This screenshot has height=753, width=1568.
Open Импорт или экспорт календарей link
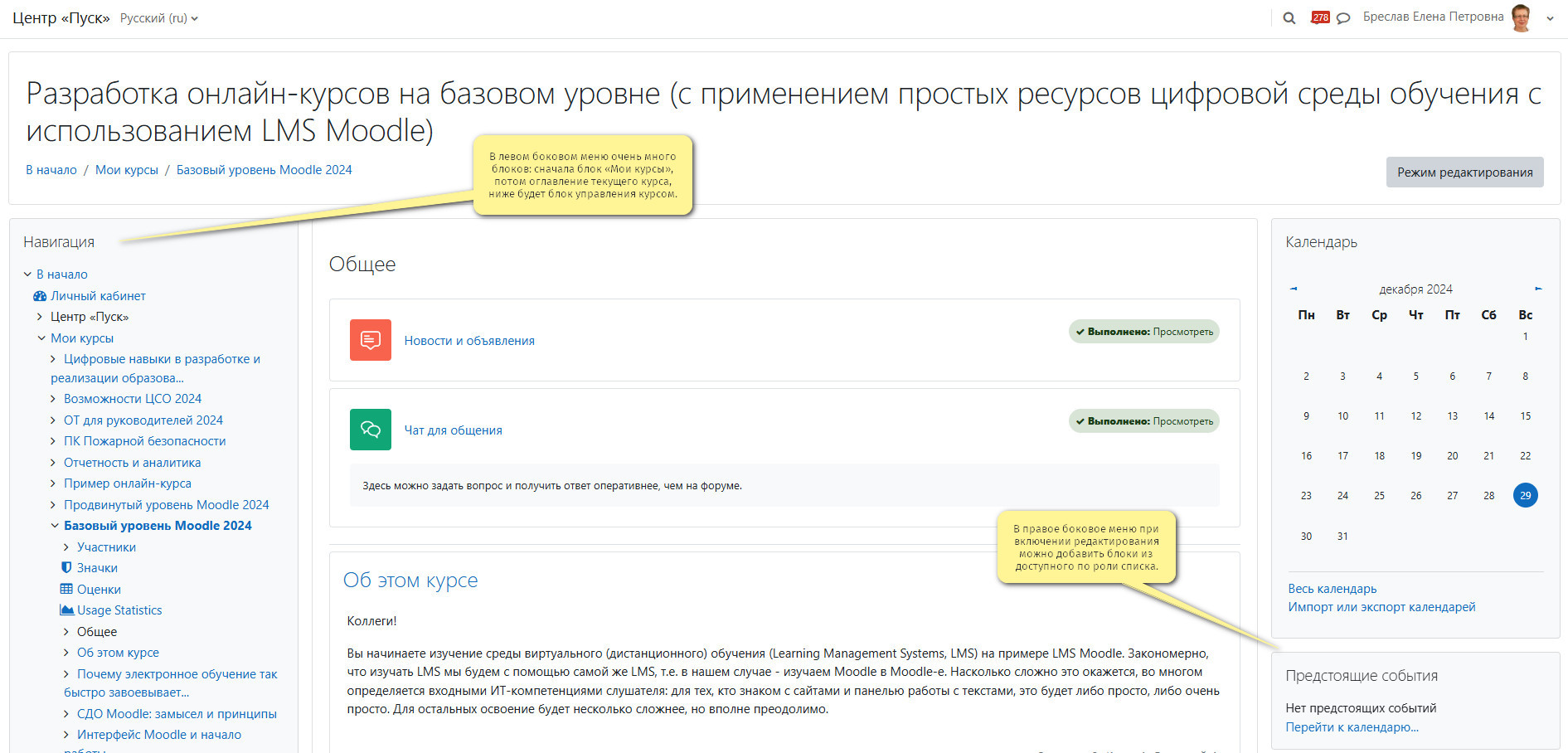click(x=1381, y=607)
